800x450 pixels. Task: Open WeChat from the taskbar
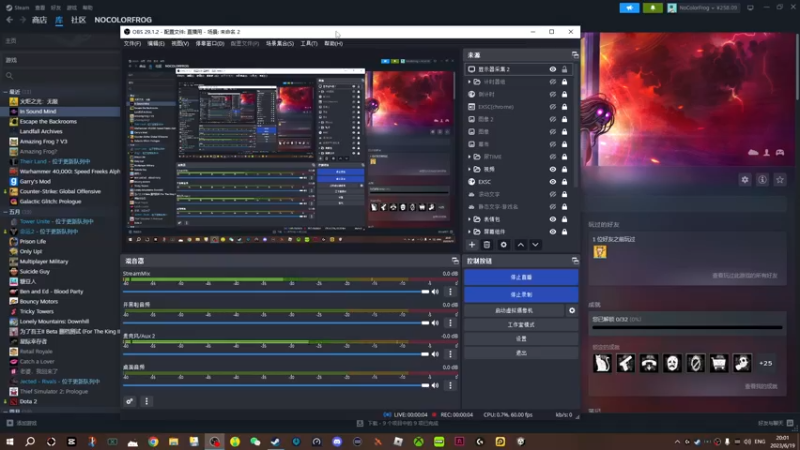coord(255,442)
